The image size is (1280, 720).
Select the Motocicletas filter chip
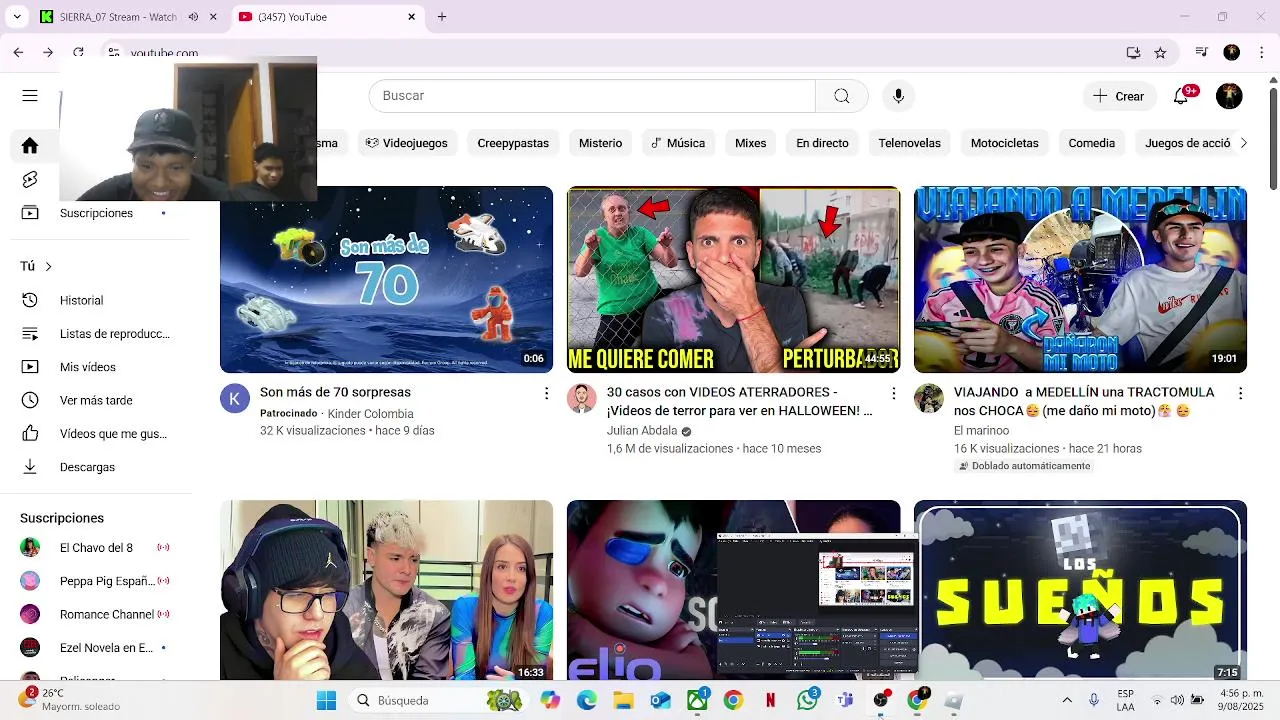1004,143
